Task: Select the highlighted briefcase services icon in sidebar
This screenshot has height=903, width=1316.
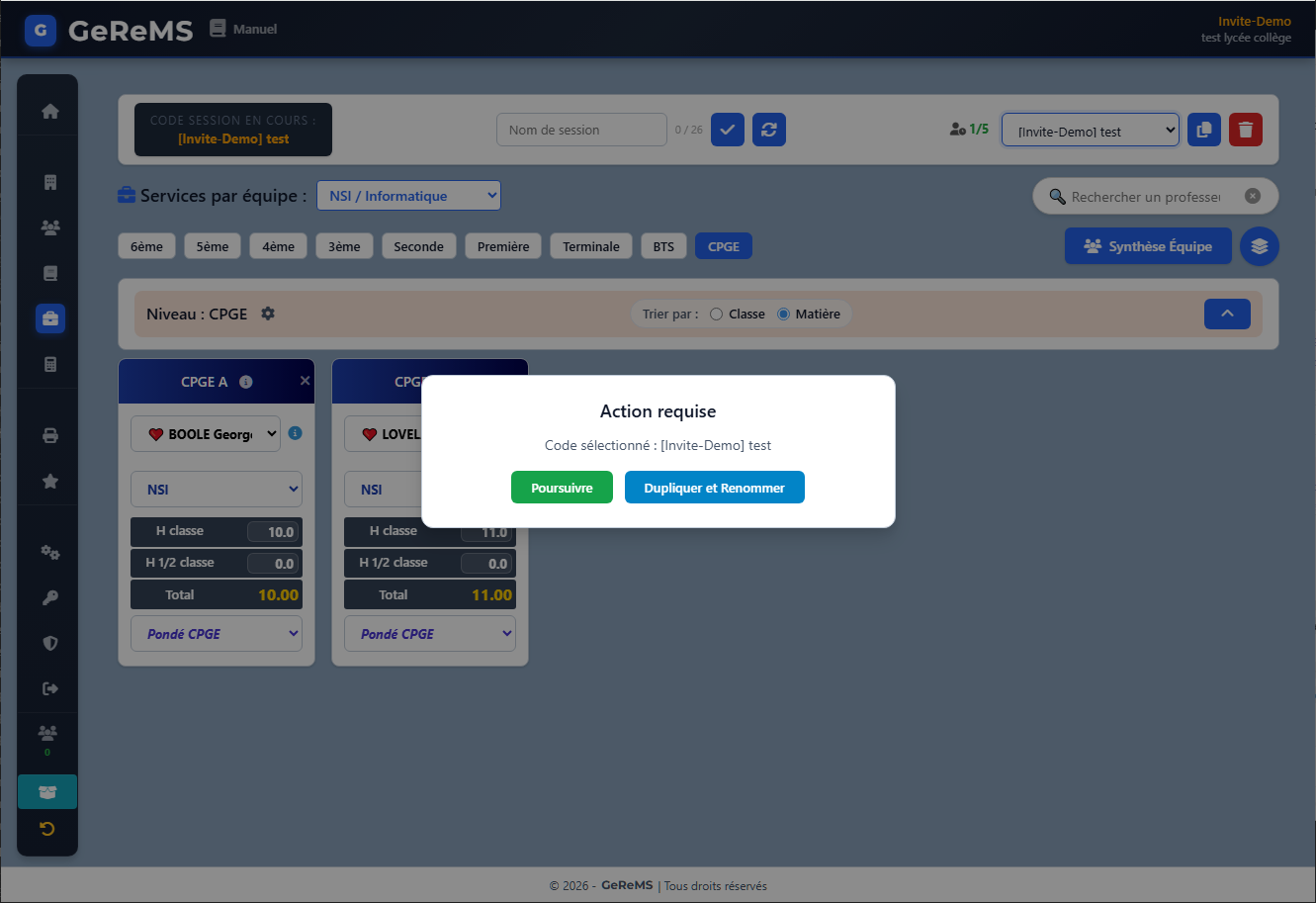Action: pos(49,318)
